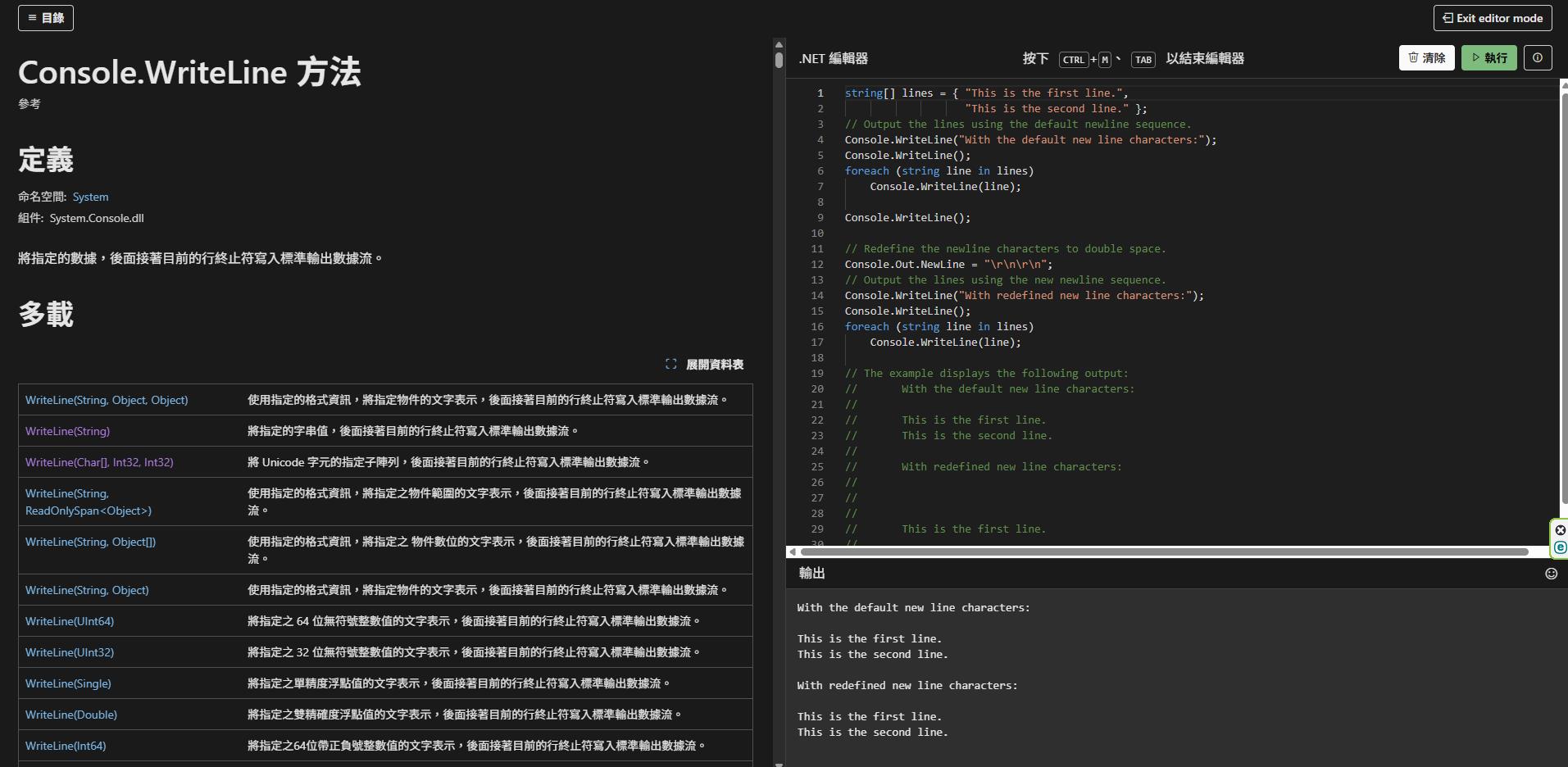Click line 4 Console.WriteLine default characters code

[1031, 140]
